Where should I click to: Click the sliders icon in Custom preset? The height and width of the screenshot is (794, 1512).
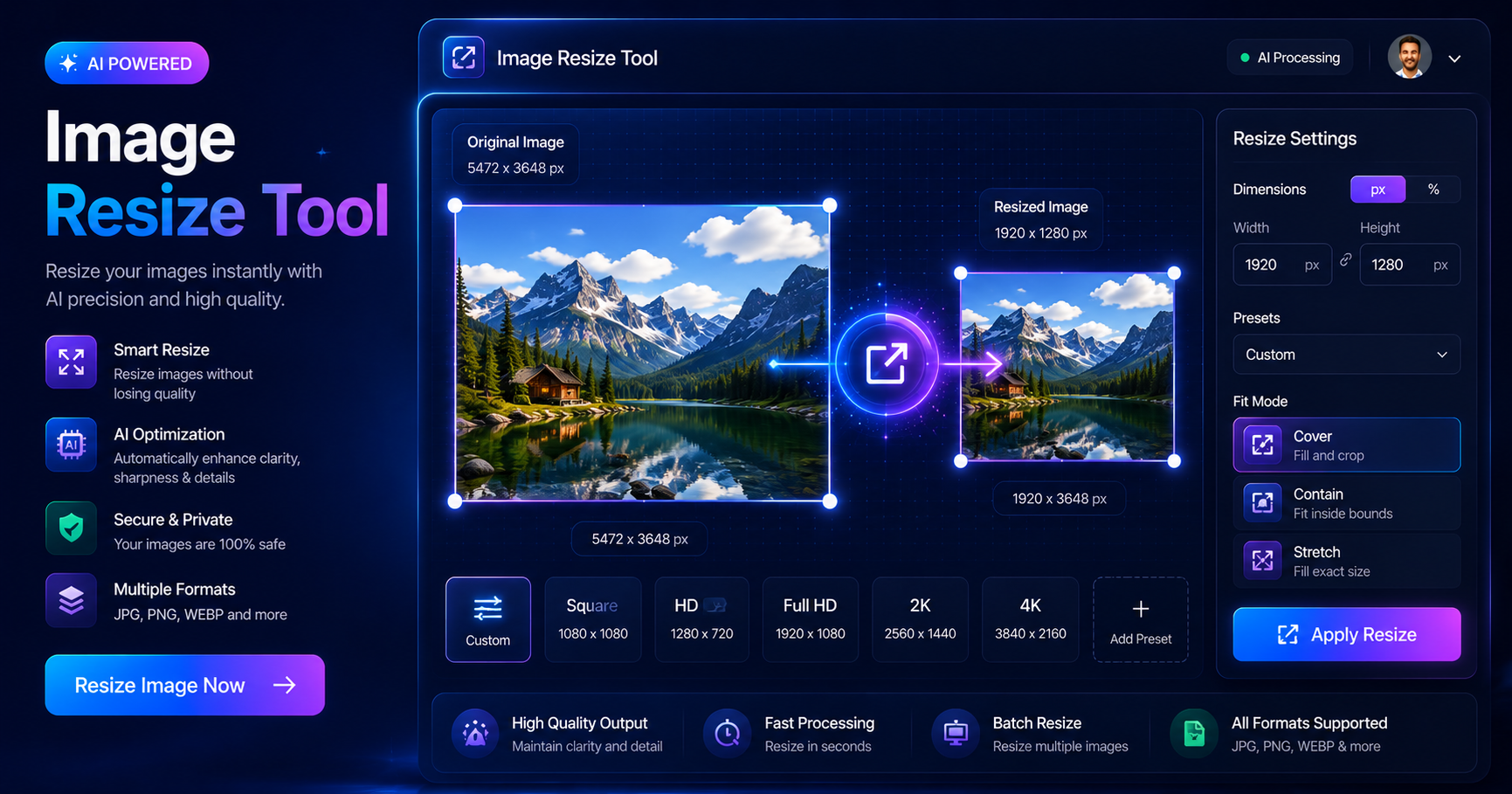click(x=487, y=608)
